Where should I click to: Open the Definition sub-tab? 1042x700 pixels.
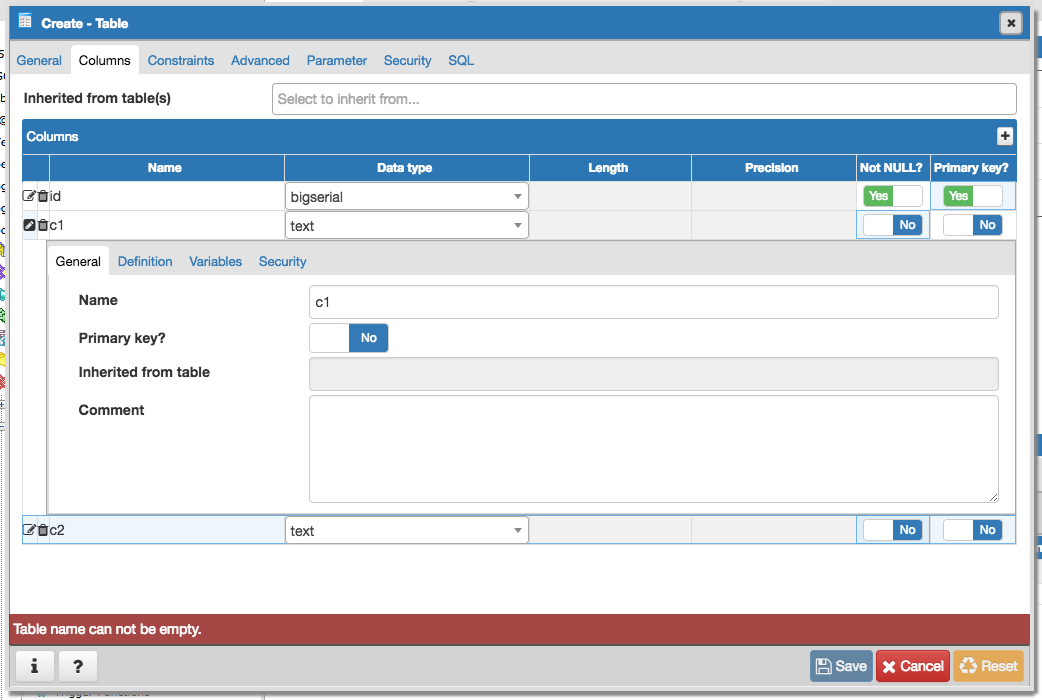145,261
